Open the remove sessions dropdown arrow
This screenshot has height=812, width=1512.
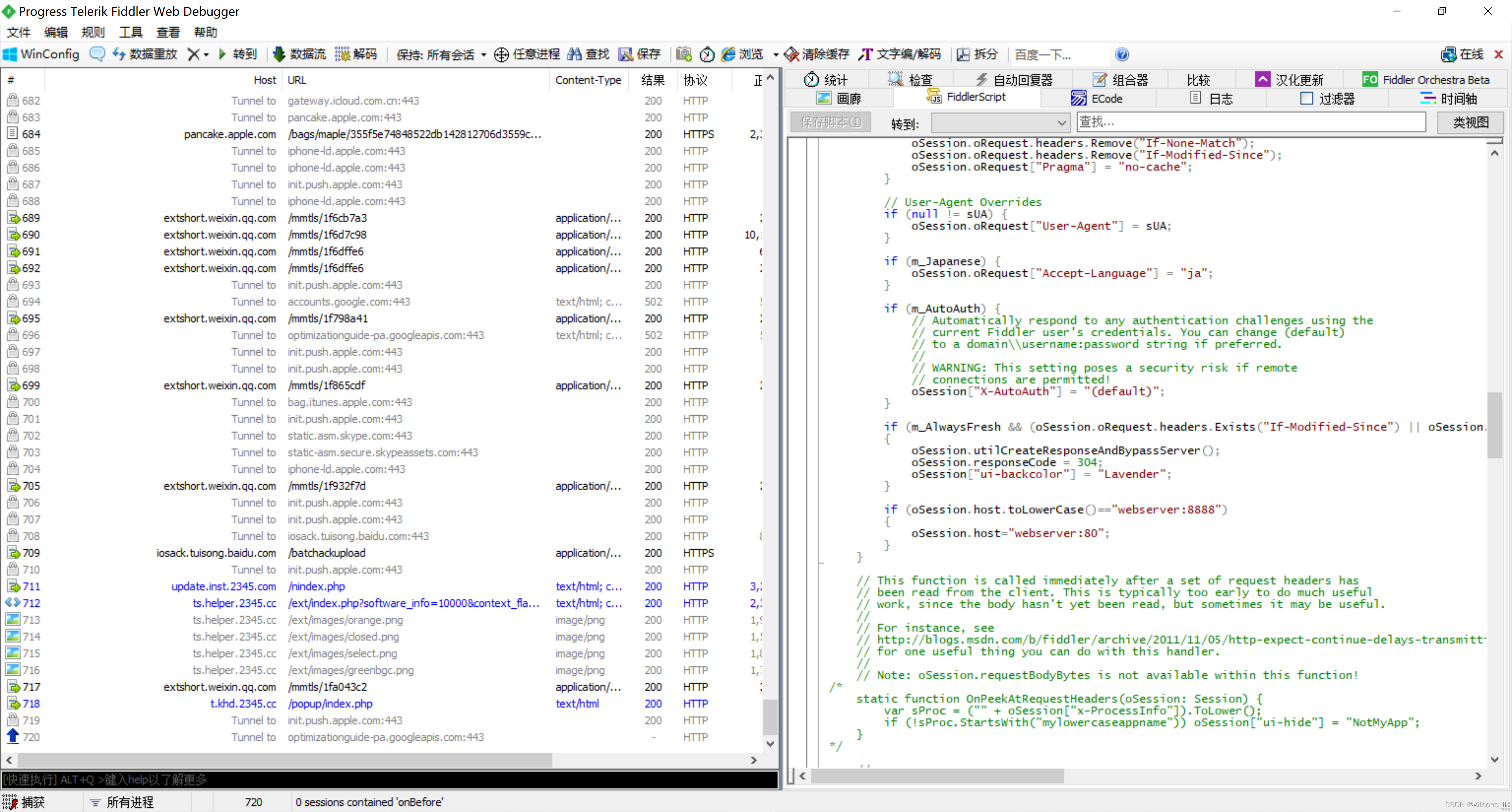click(206, 55)
